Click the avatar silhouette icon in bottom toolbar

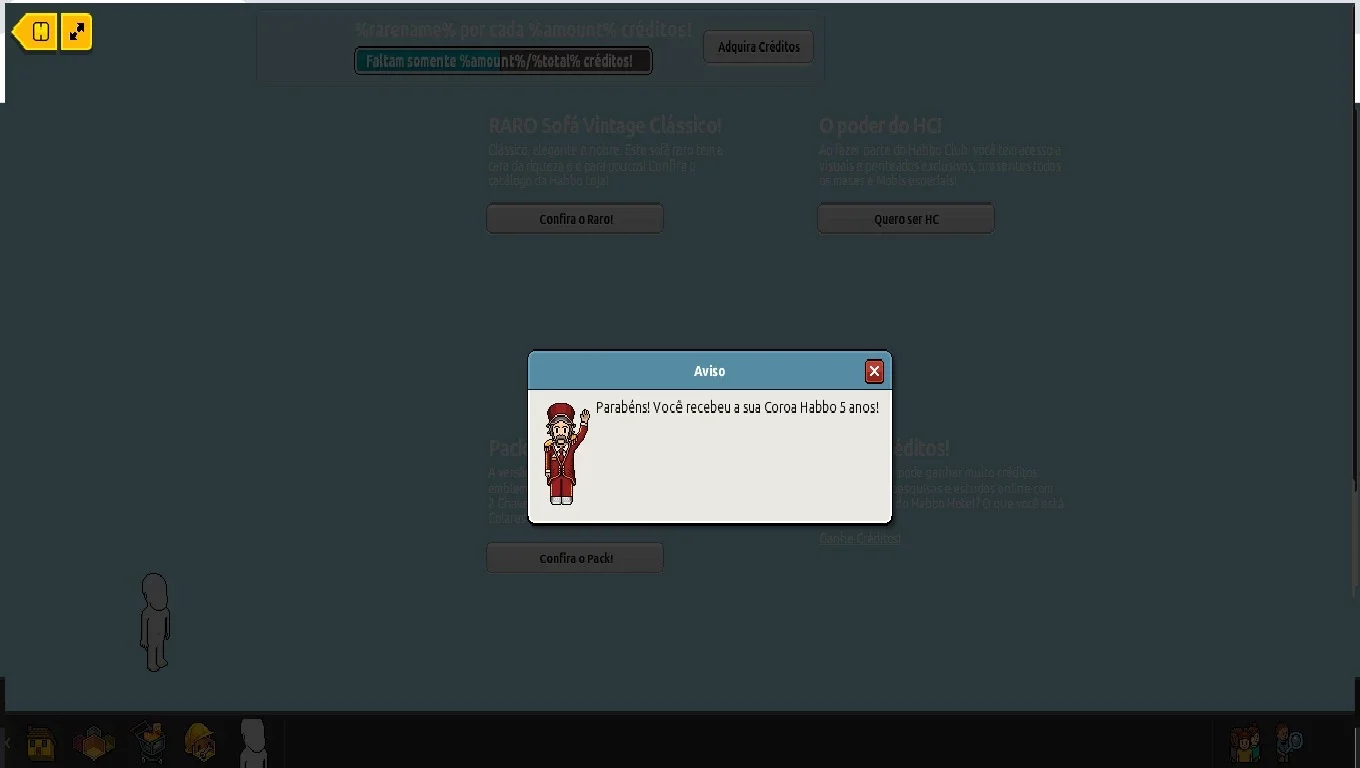coord(253,742)
